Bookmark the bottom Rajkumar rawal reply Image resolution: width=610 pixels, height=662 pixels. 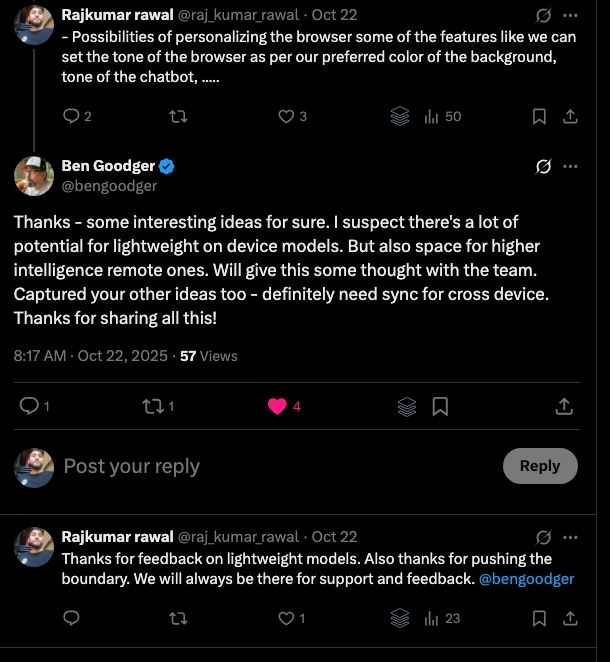pyautogui.click(x=539, y=619)
